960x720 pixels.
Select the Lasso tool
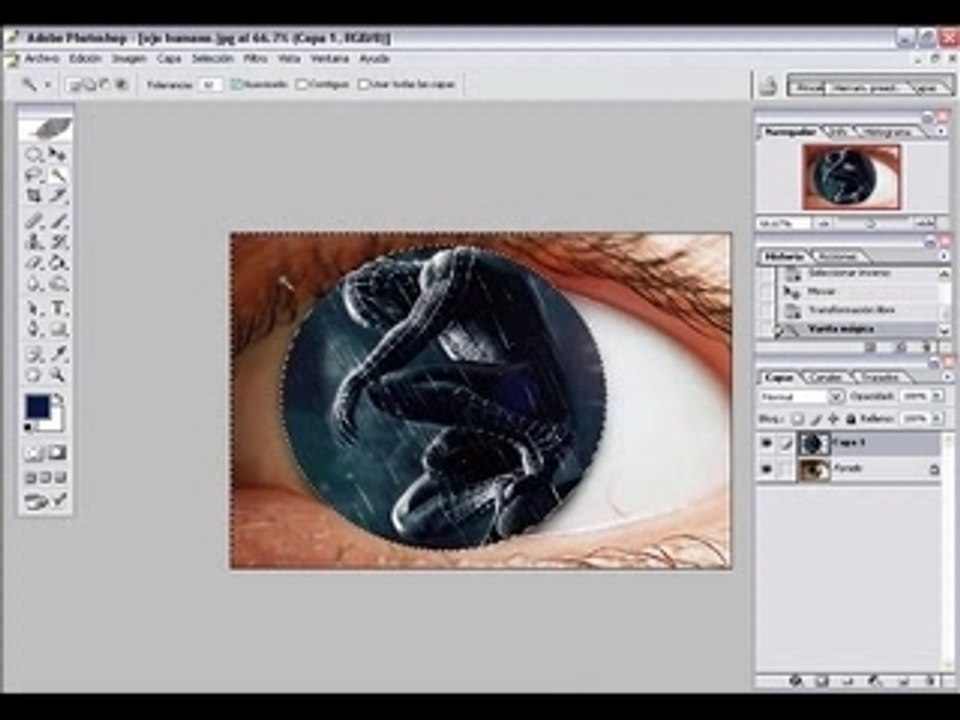(x=34, y=176)
